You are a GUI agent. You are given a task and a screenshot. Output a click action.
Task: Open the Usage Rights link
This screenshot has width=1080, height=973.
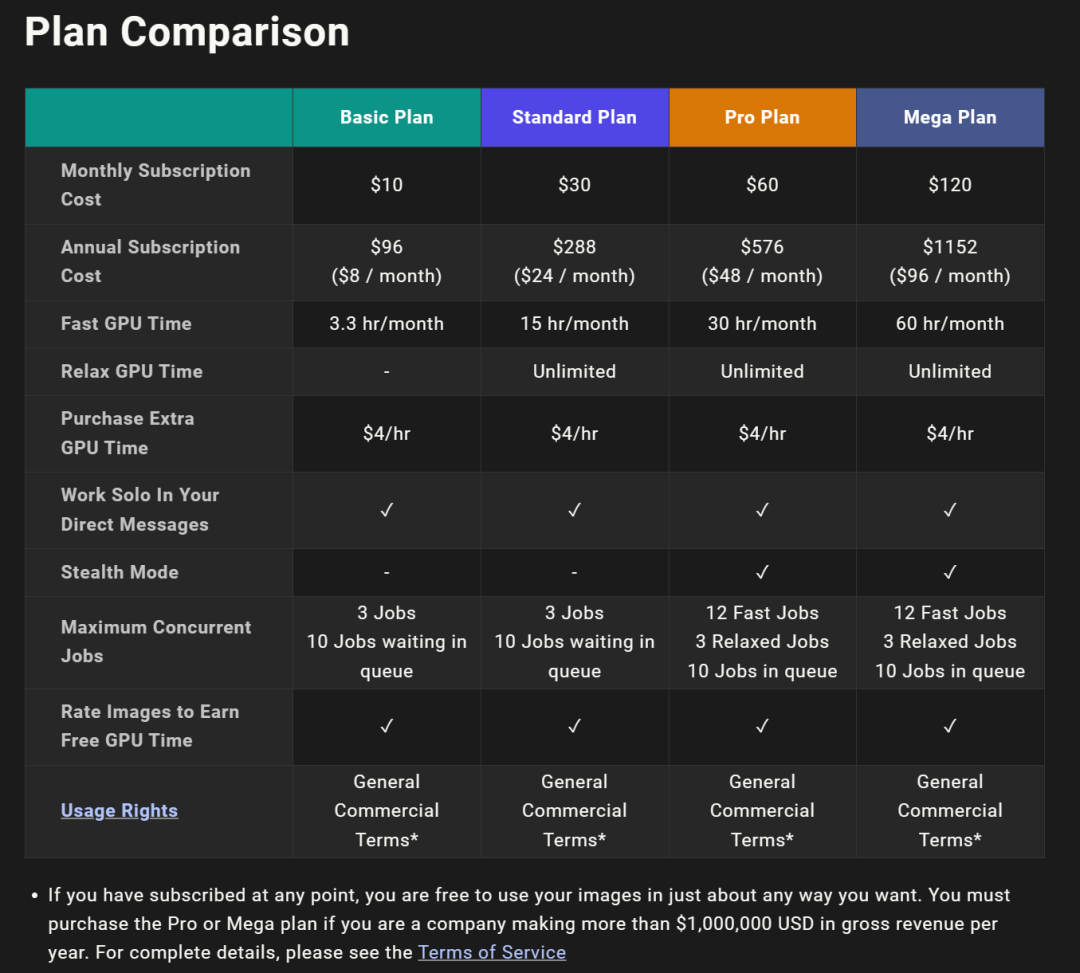[x=119, y=811]
